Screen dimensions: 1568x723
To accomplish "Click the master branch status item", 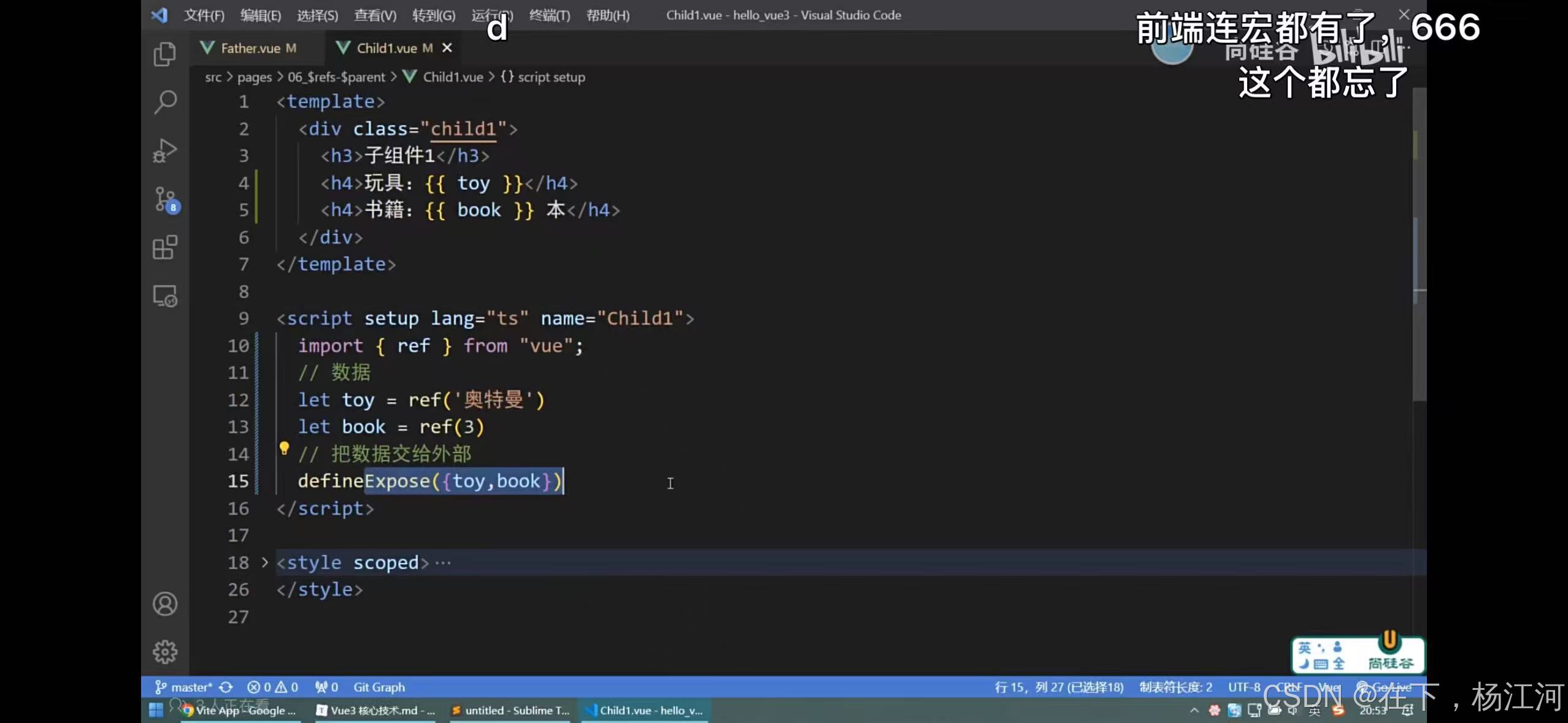I will click(x=184, y=687).
